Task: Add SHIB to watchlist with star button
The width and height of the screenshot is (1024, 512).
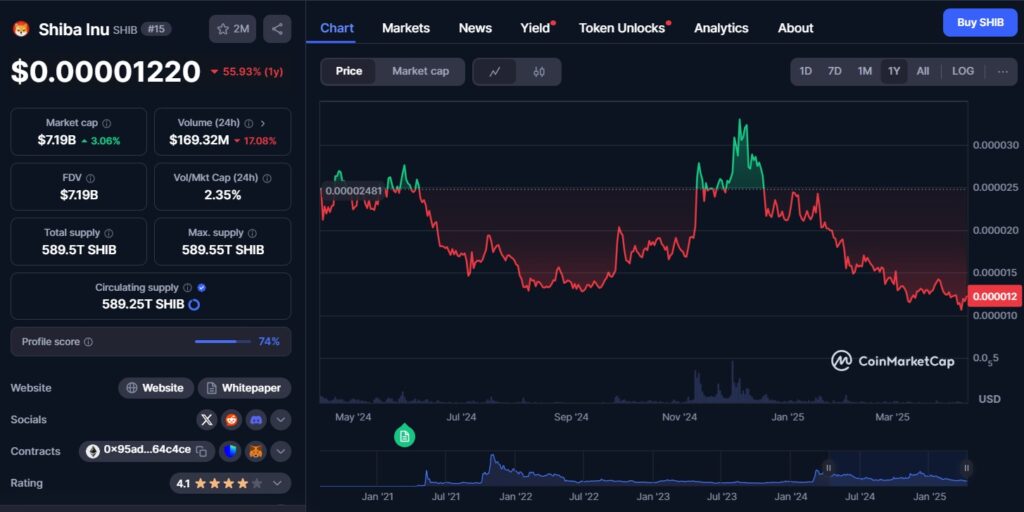Action: pyautogui.click(x=232, y=29)
